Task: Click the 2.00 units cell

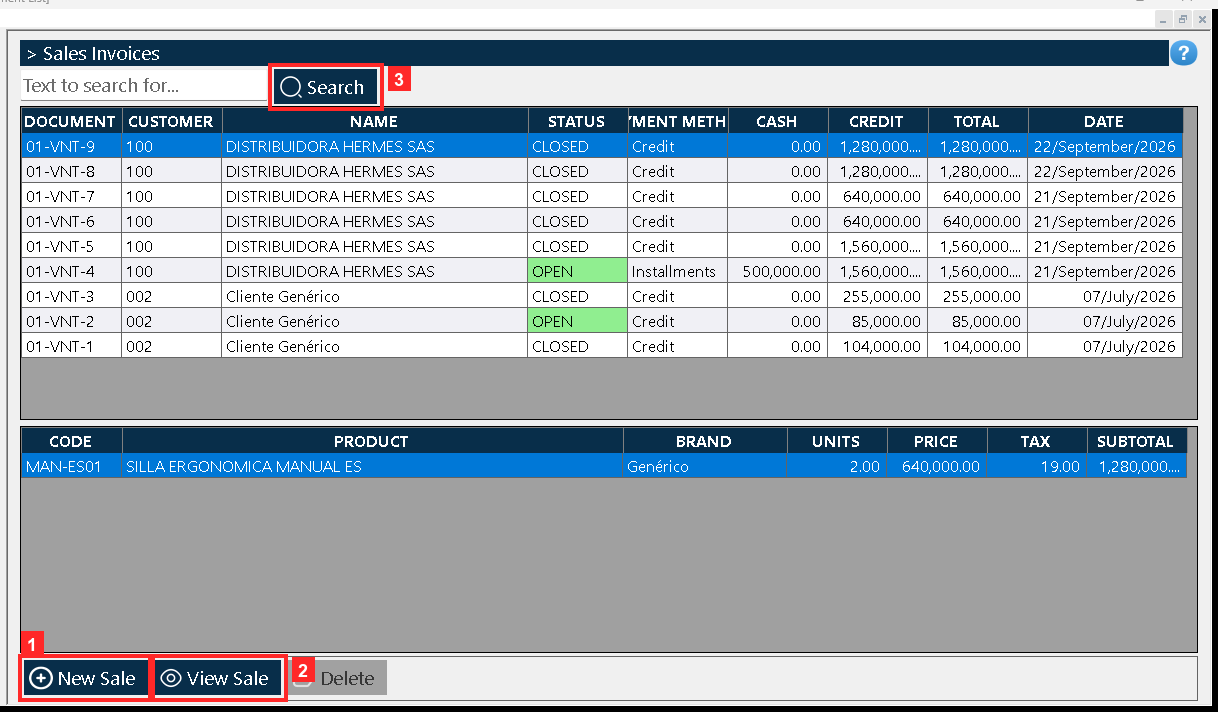Action: (x=836, y=466)
